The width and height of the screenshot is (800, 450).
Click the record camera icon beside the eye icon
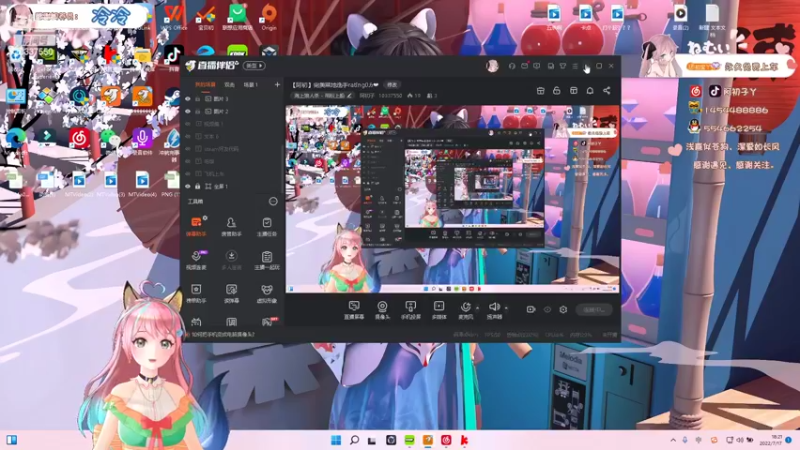click(x=531, y=309)
